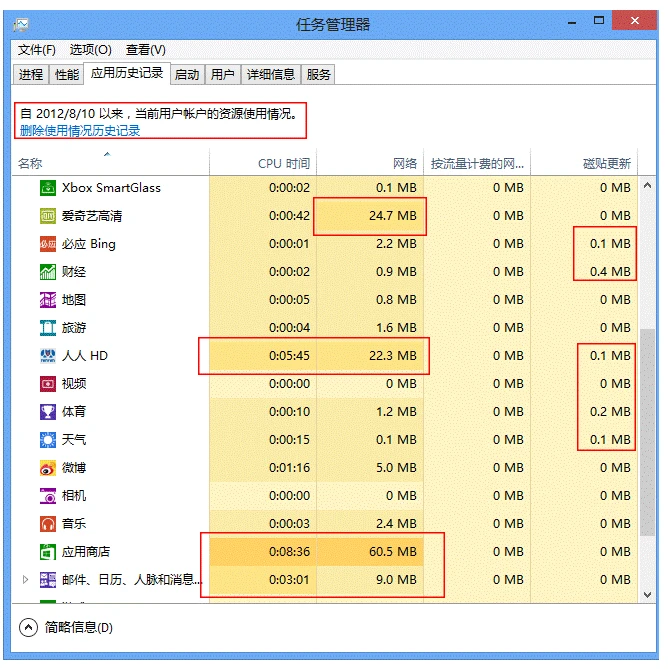Select the 必应 Bing row name
Image resolution: width=668 pixels, height=669 pixels.
click(x=88, y=244)
